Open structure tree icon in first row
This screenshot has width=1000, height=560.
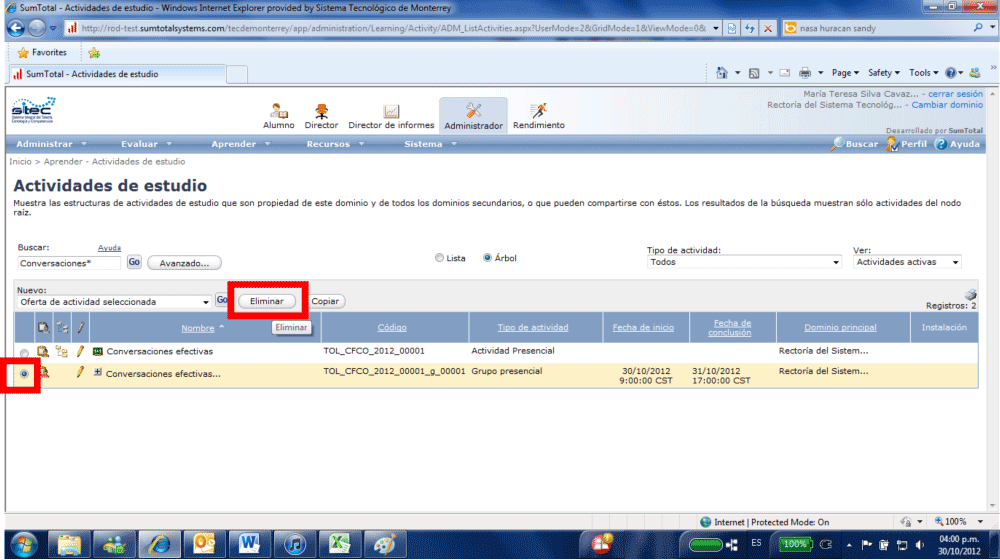click(62, 351)
